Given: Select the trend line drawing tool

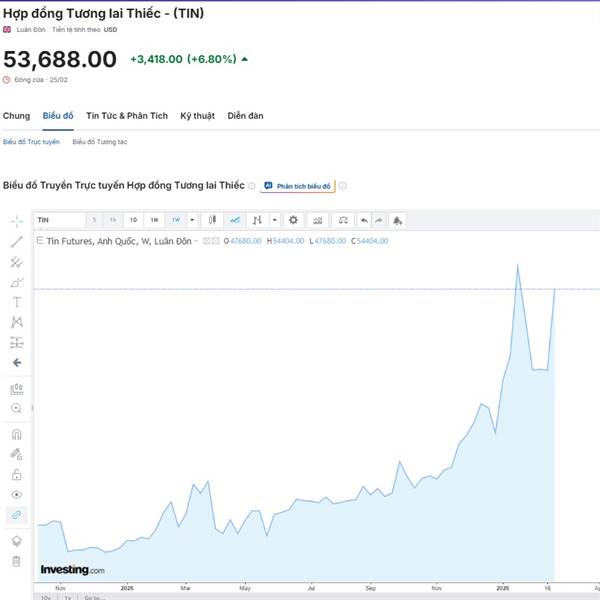Looking at the screenshot, I should (x=16, y=241).
